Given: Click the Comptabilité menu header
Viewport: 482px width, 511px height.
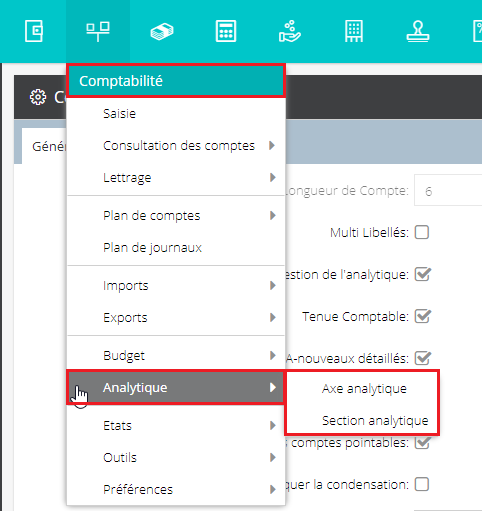Looking at the screenshot, I should point(176,81).
